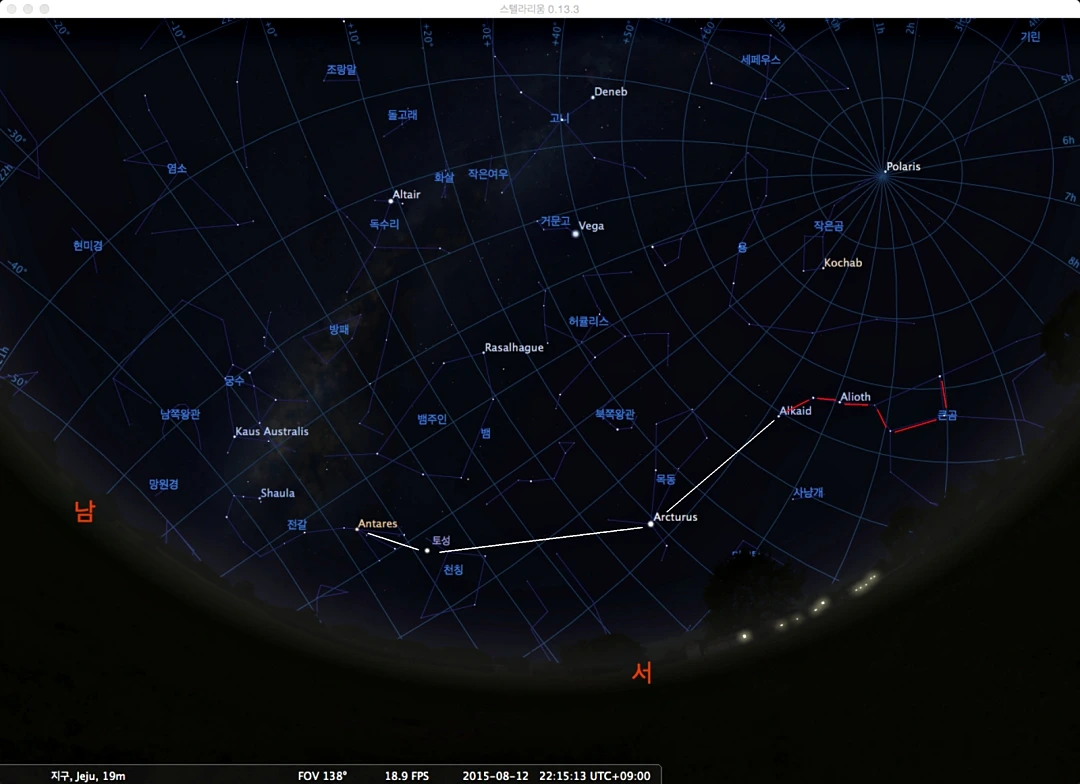1080x784 pixels.
Task: Select the star Antares
Action: 357,529
